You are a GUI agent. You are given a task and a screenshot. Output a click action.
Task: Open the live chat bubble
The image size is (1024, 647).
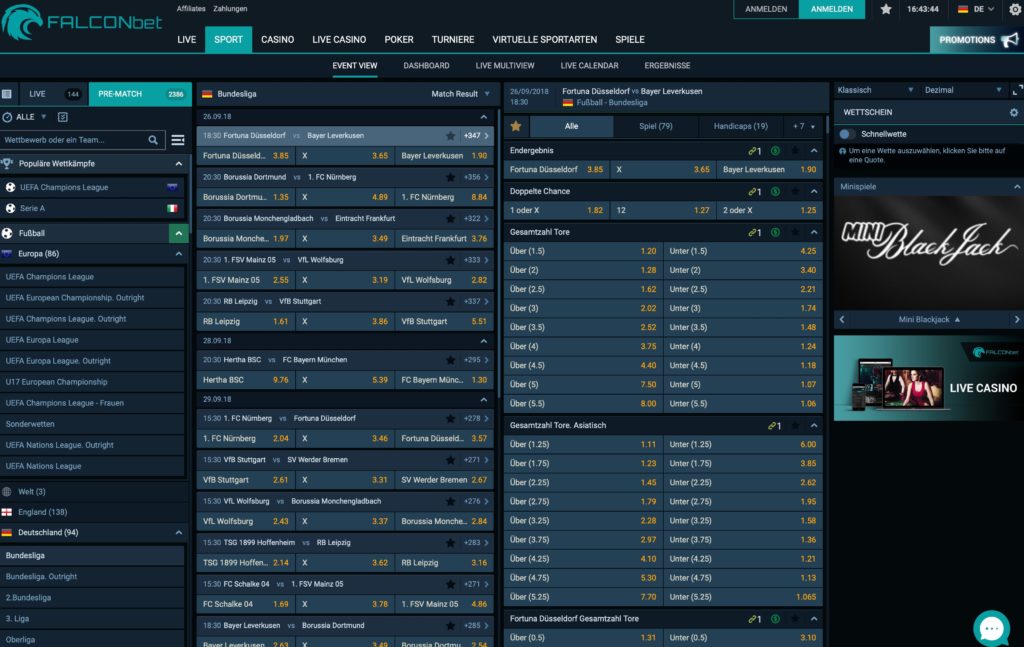click(x=991, y=628)
